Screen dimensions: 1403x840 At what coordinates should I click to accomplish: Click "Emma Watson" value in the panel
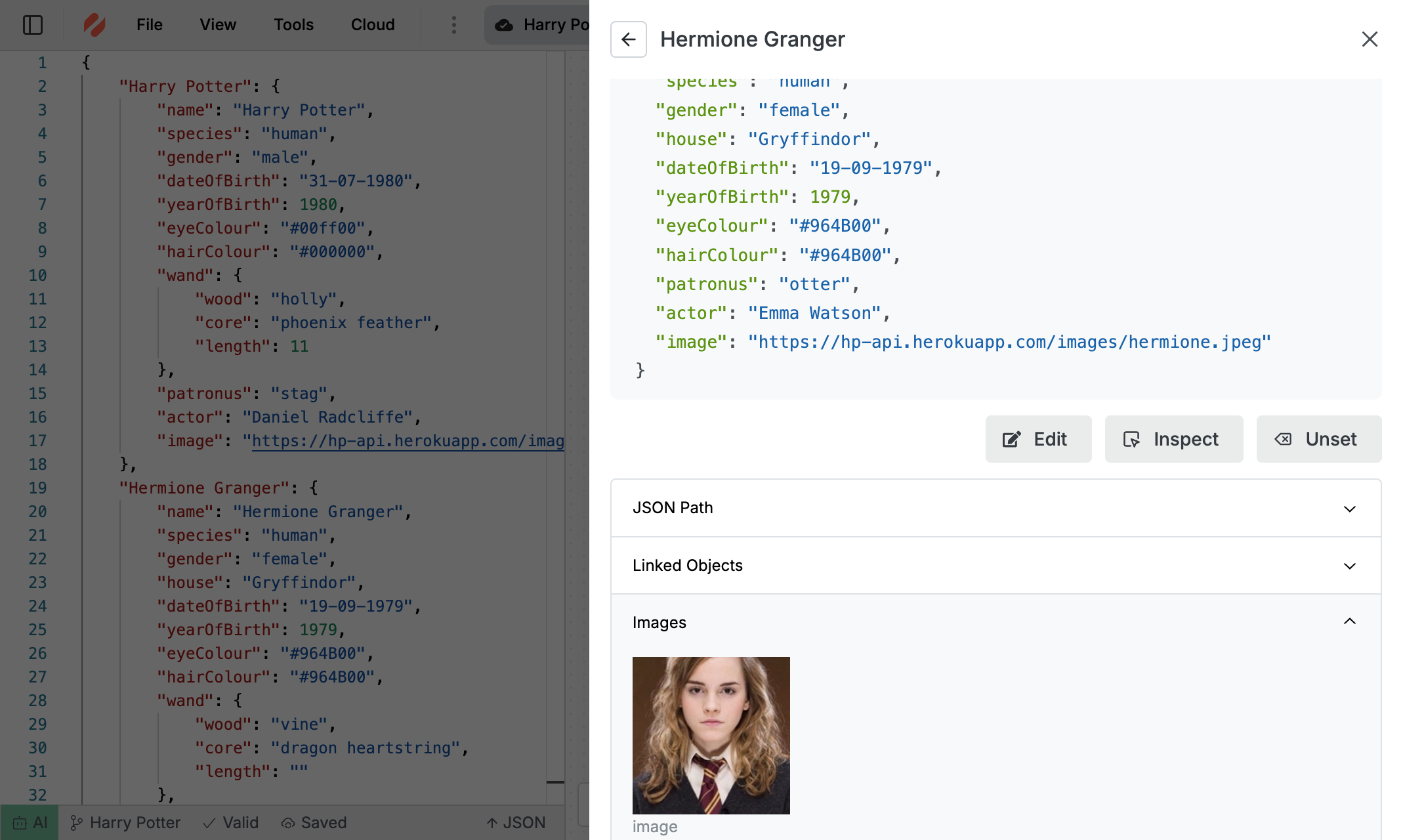(814, 313)
